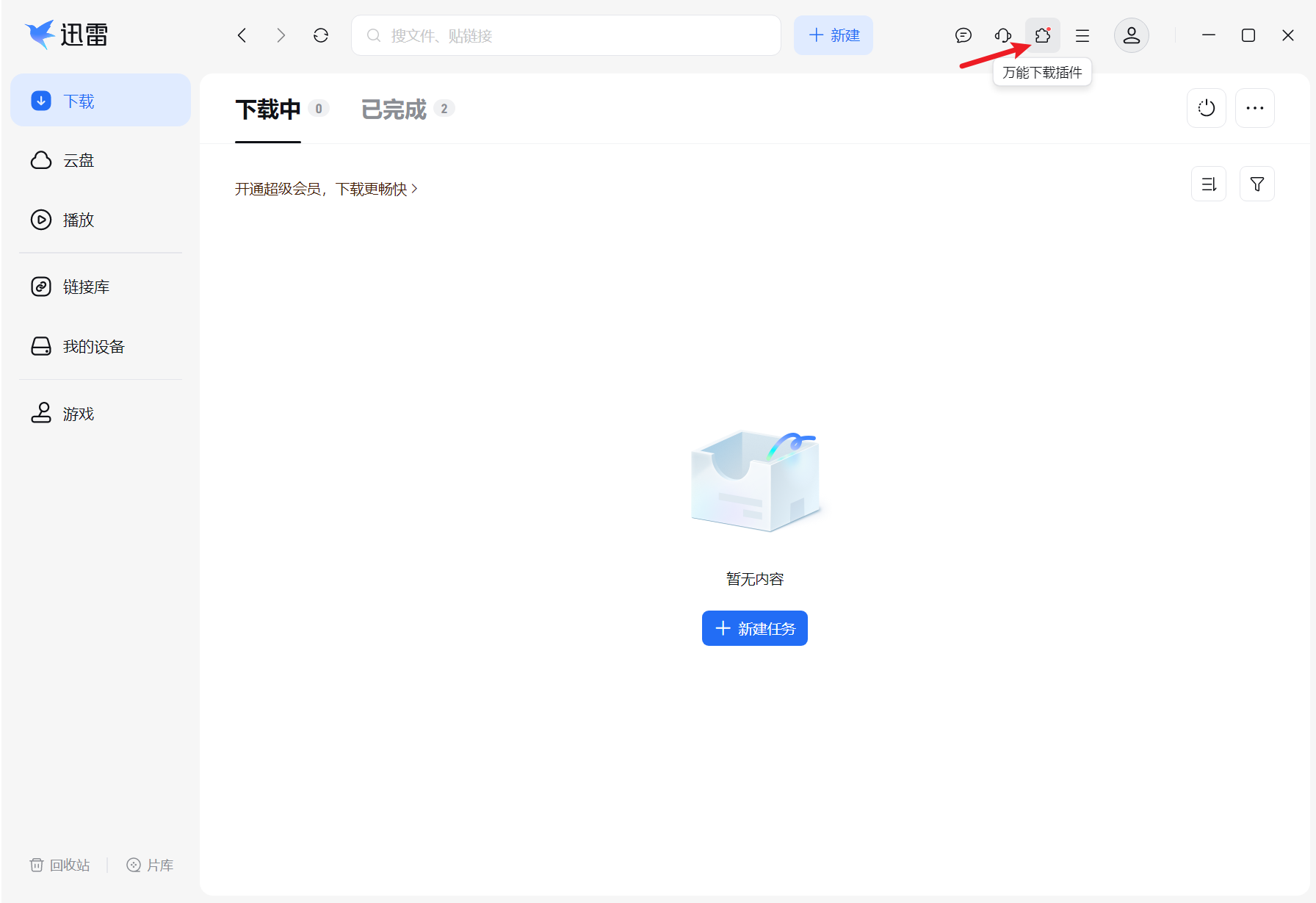This screenshot has height=903, width=1316.
Task: Open 我的设备 in the sidebar
Action: tap(101, 346)
